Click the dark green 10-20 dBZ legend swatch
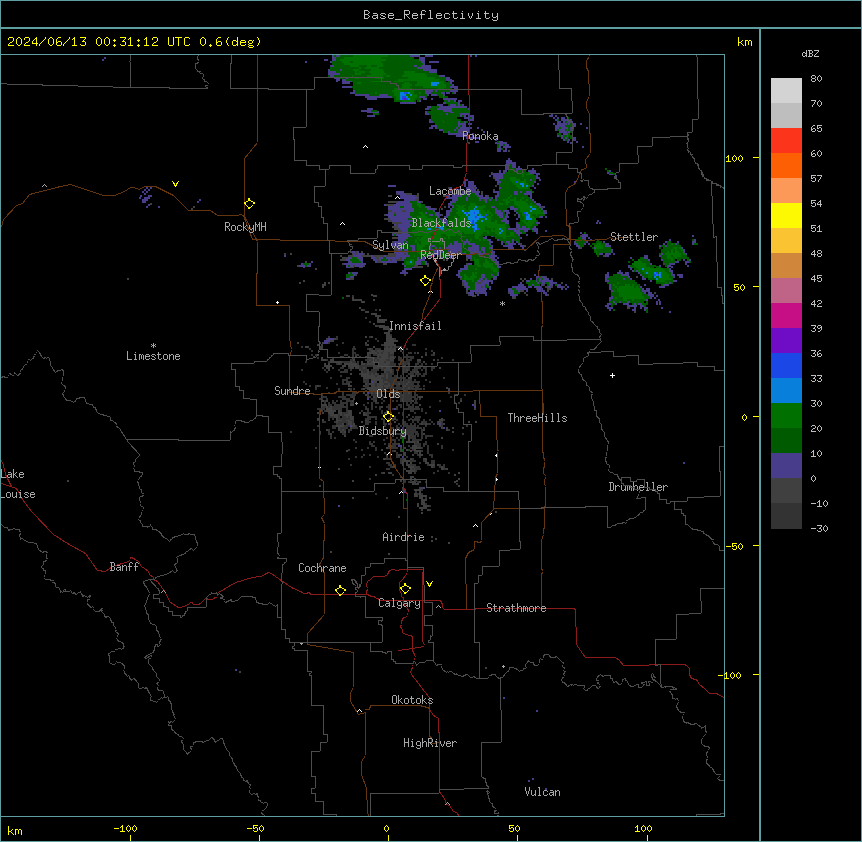862x842 pixels. coord(786,441)
